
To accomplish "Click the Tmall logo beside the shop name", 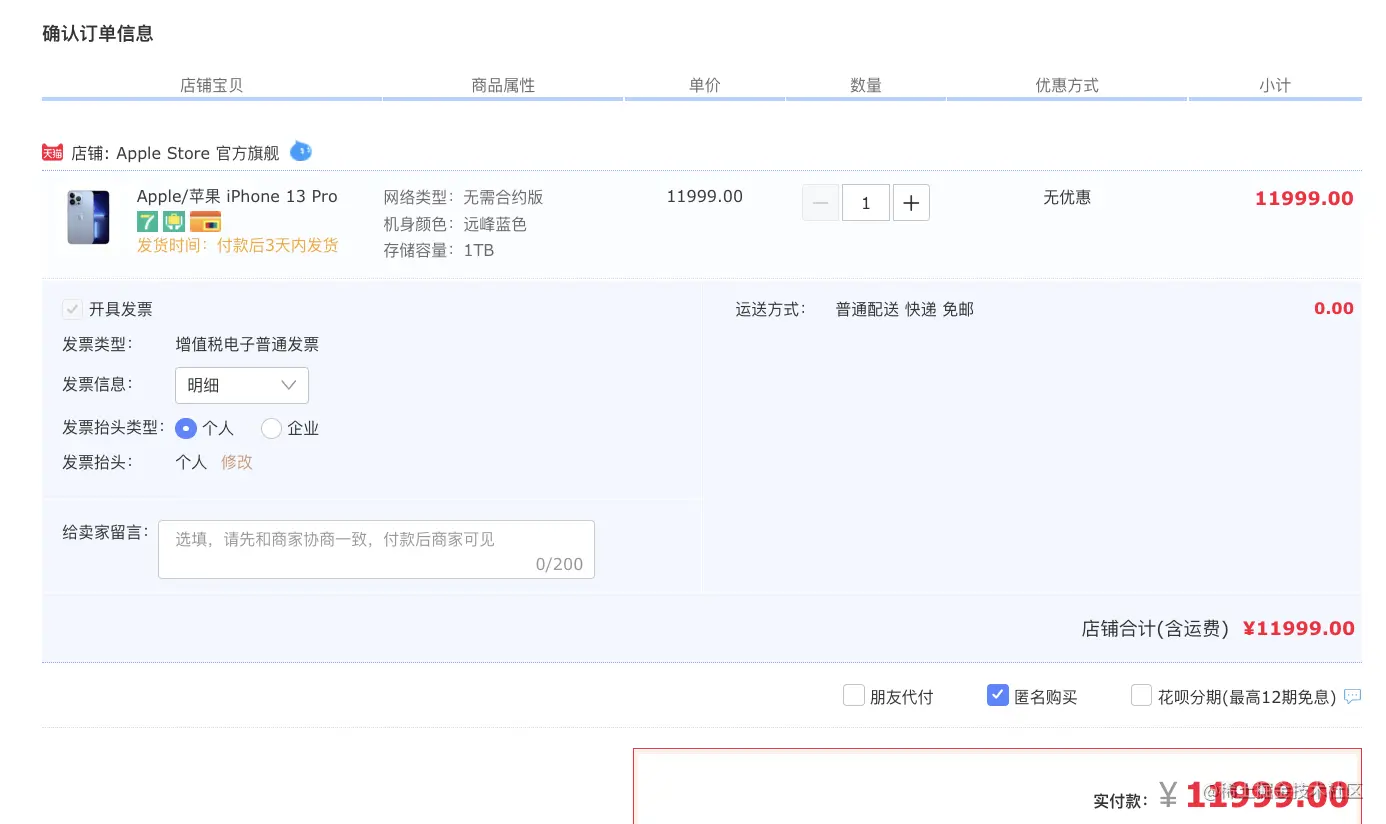I will [x=52, y=153].
